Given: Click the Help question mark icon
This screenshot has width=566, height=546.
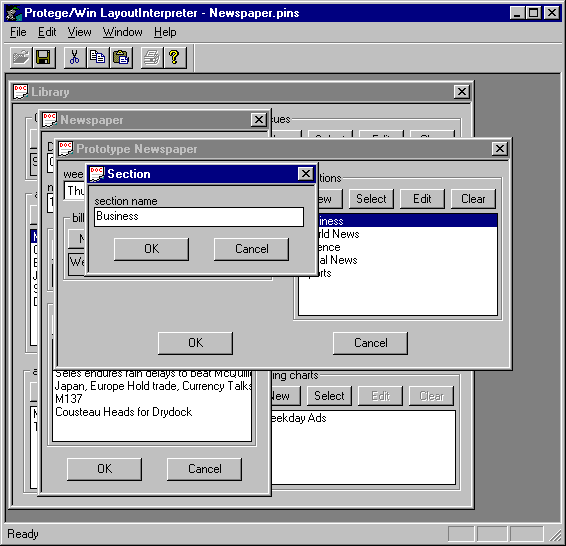Looking at the screenshot, I should [x=175, y=57].
